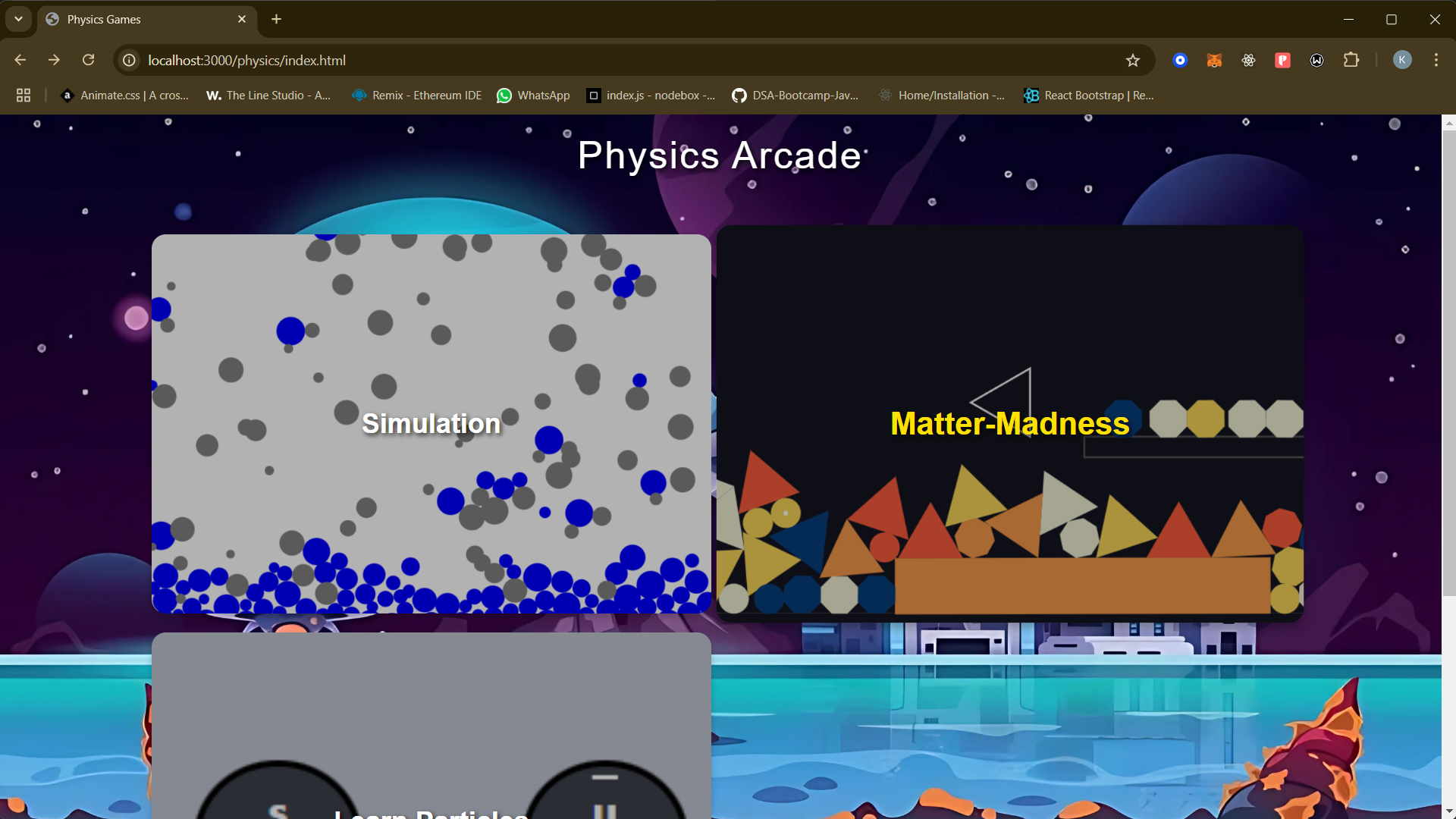Open a new tab with plus button
Image resolution: width=1456 pixels, height=819 pixels.
click(276, 19)
